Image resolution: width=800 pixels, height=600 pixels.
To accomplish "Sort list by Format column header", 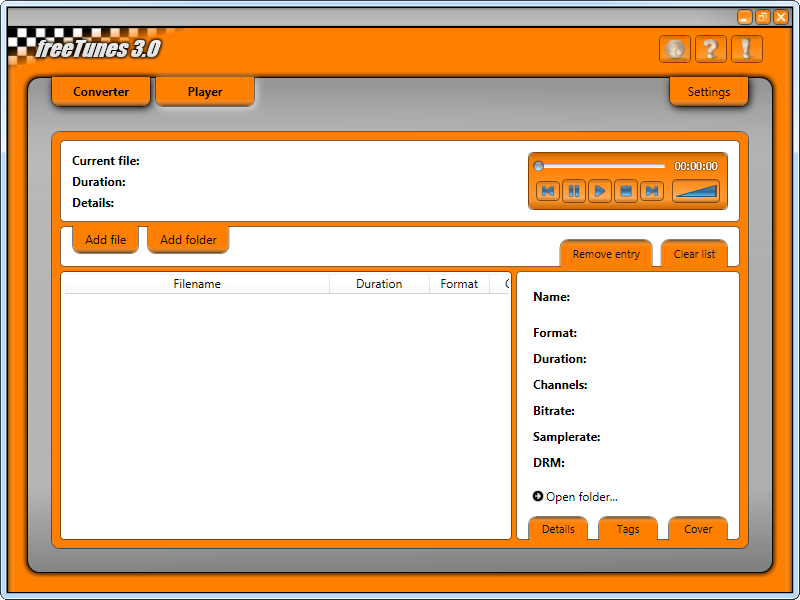I will point(459,284).
